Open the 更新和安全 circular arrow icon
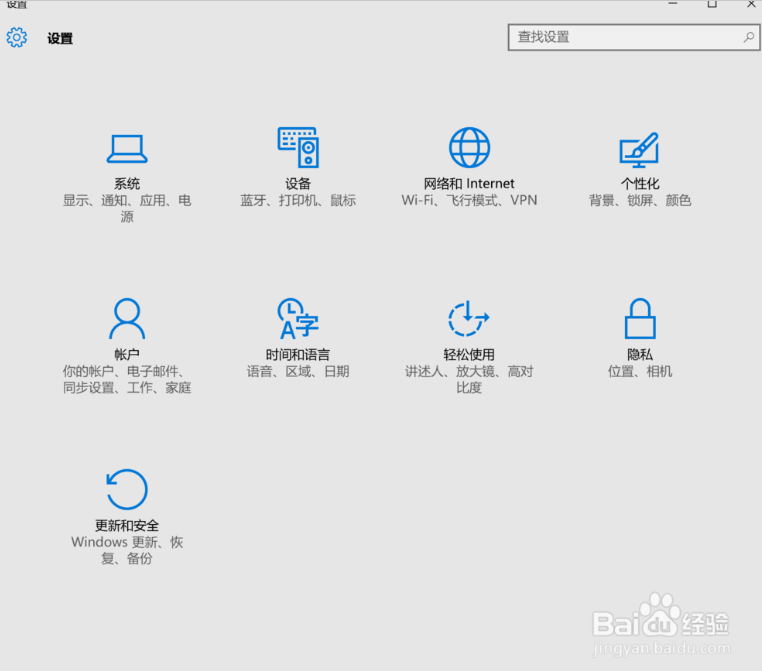The height and width of the screenshot is (671, 762). coord(127,490)
